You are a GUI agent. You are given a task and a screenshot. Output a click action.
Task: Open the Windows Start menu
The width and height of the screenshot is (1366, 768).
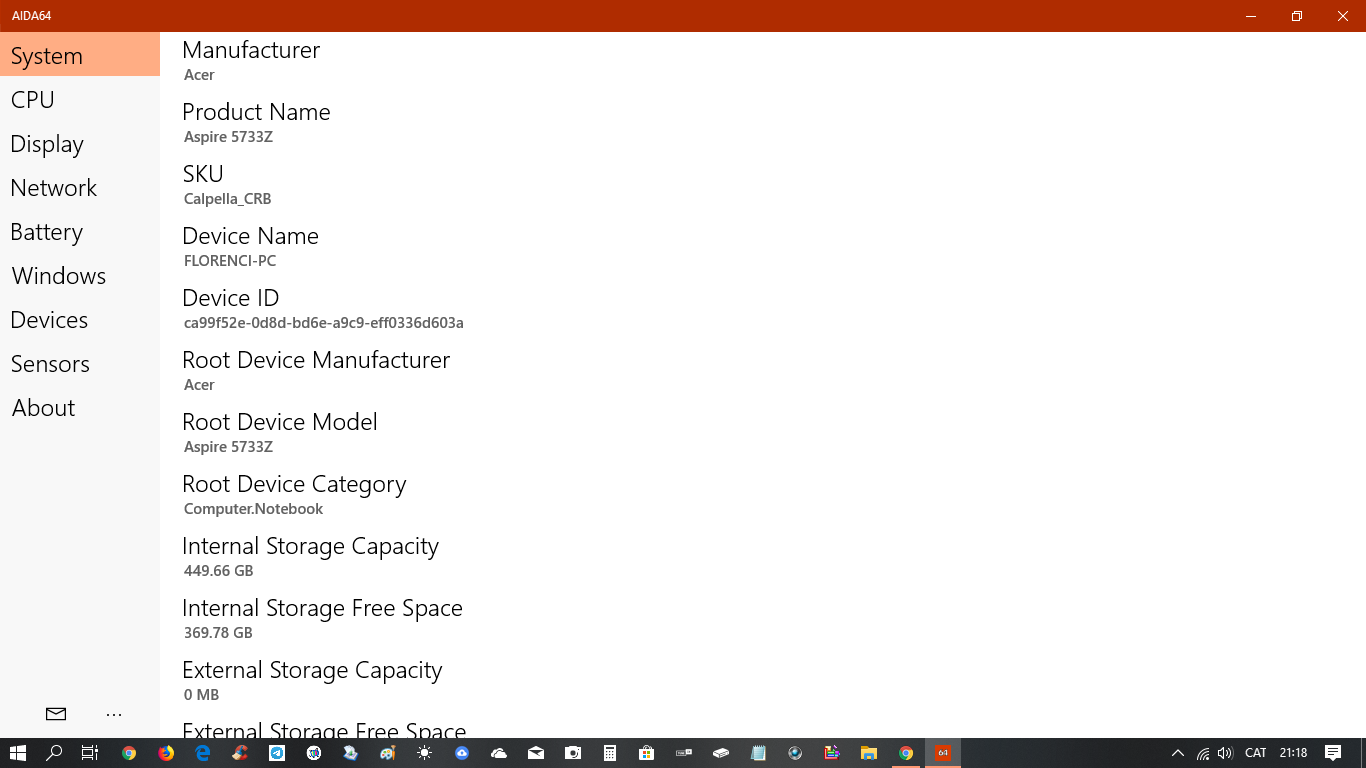pos(18,753)
